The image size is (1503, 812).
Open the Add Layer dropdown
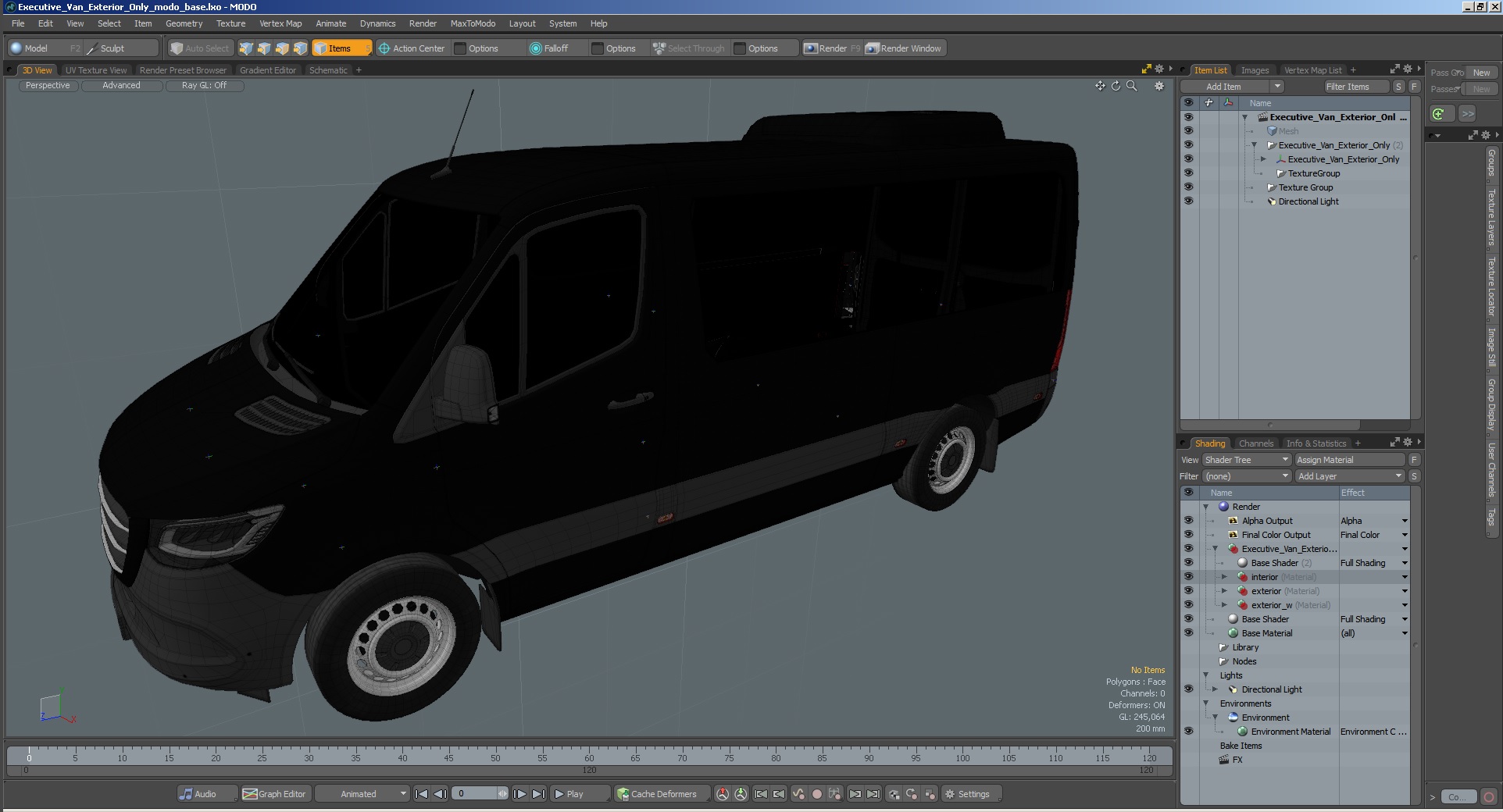[1349, 476]
